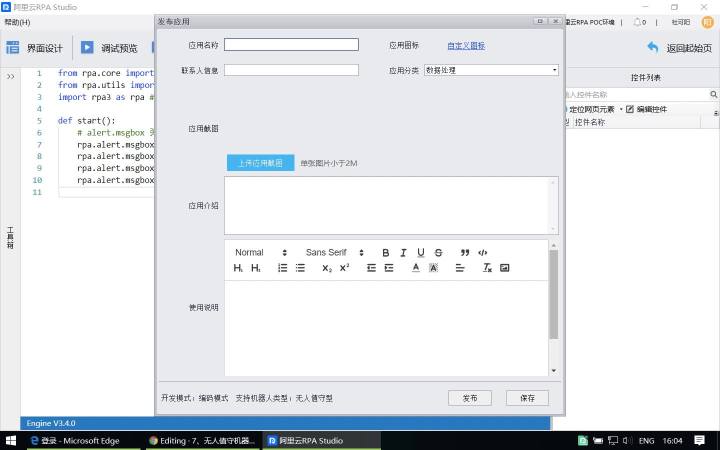Apply superscript formatting
This screenshot has height=450, width=720.
(x=344, y=268)
